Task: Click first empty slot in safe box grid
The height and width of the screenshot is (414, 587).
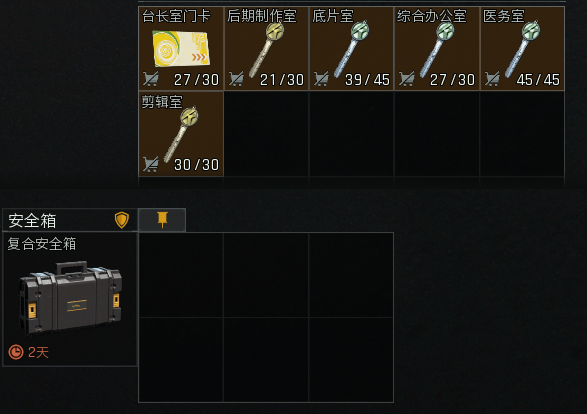Action: (181, 275)
